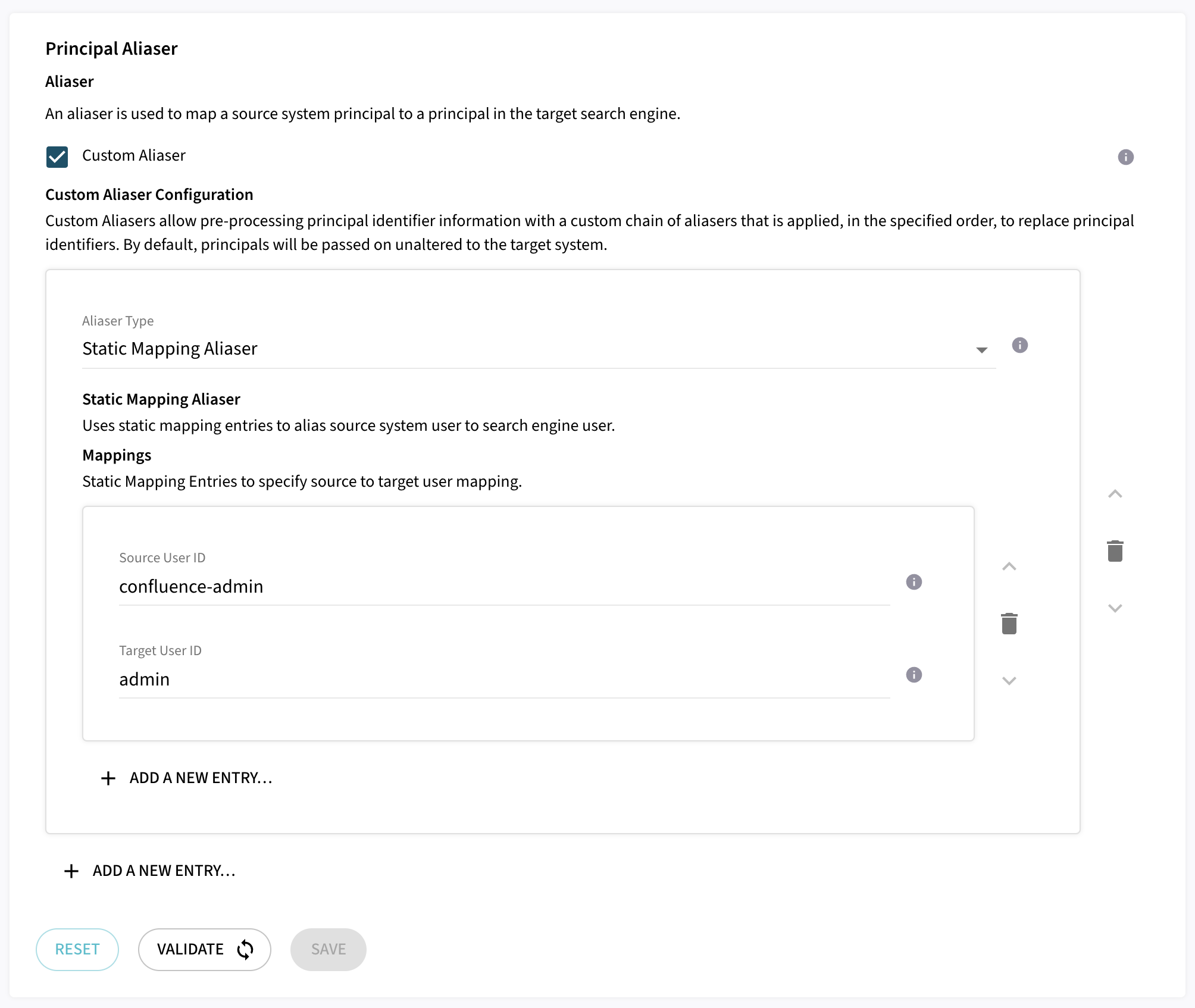1195x1008 pixels.
Task: Move aliaser up with outer chevron
Action: tap(1115, 494)
